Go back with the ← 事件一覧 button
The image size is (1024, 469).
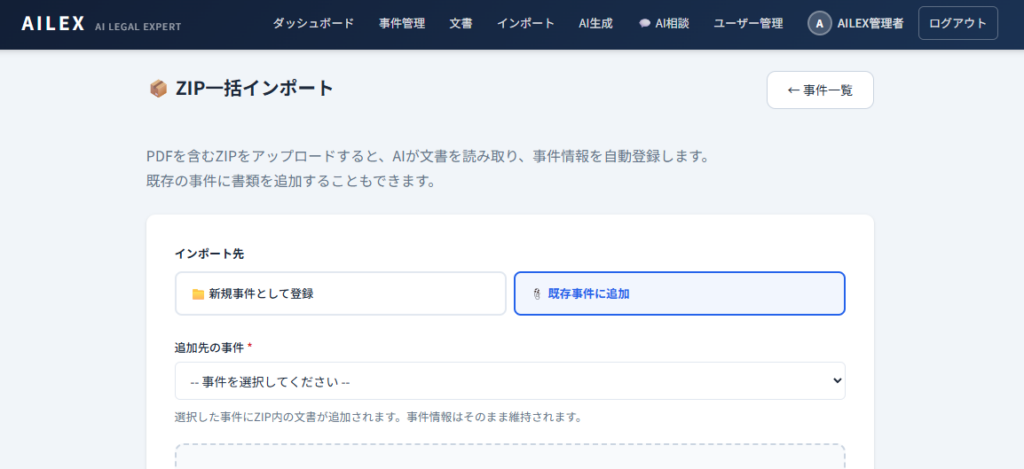click(x=820, y=90)
